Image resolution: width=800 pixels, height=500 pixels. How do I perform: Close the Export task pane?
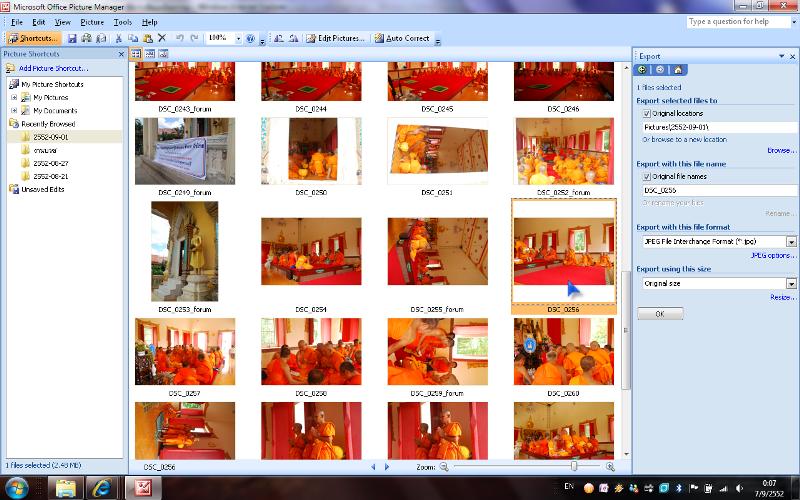pos(792,56)
